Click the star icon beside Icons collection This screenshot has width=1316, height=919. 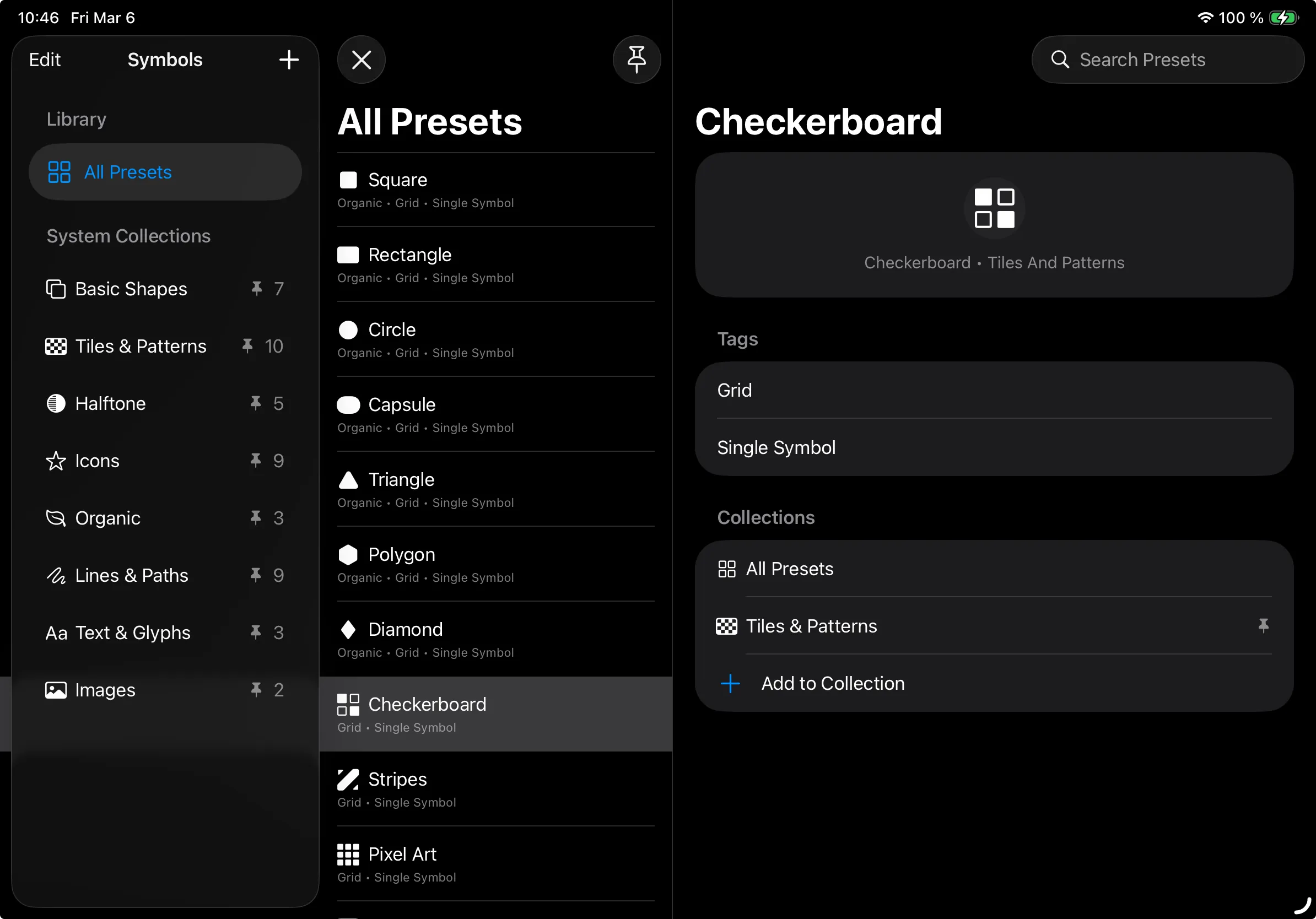[x=56, y=461]
